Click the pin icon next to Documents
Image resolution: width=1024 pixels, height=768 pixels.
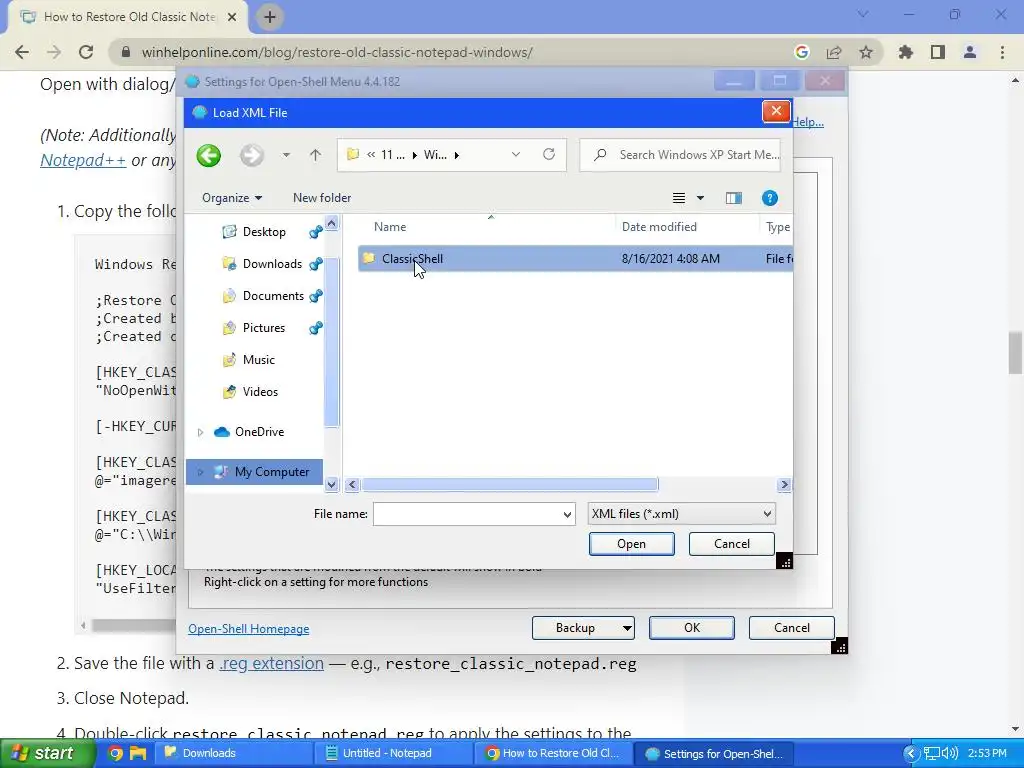tap(316, 296)
